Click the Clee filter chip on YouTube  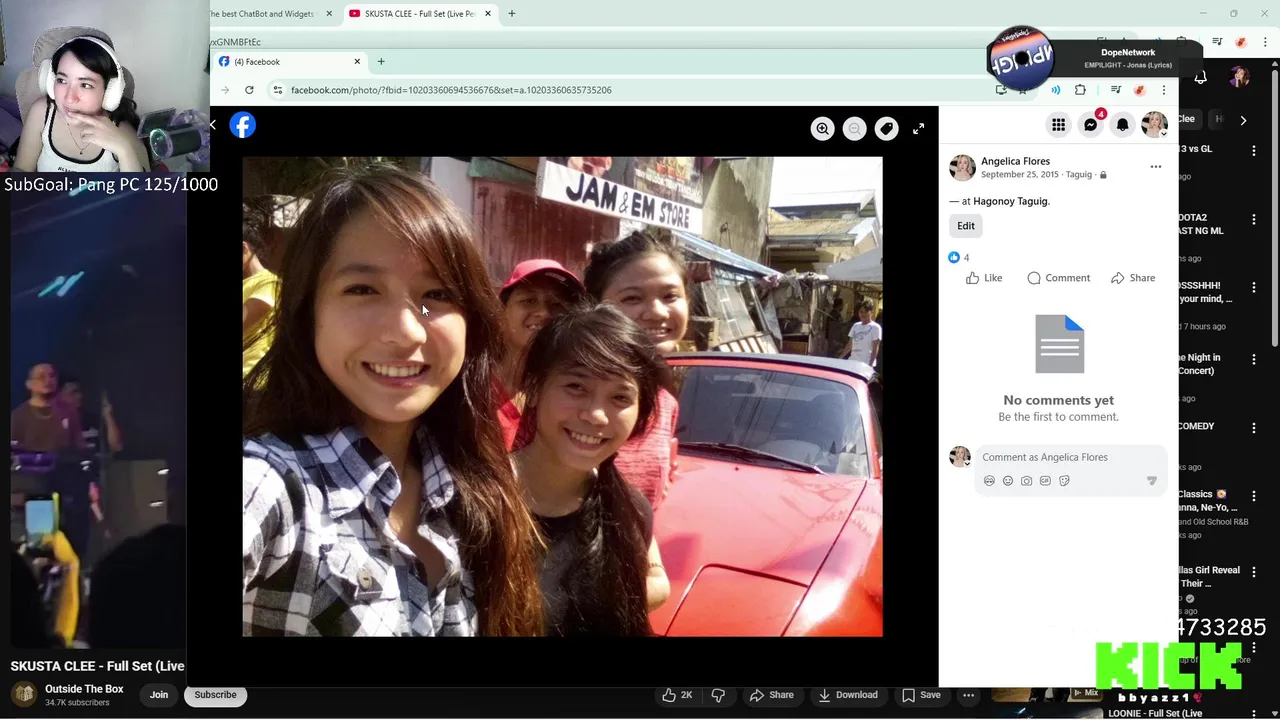(1187, 119)
